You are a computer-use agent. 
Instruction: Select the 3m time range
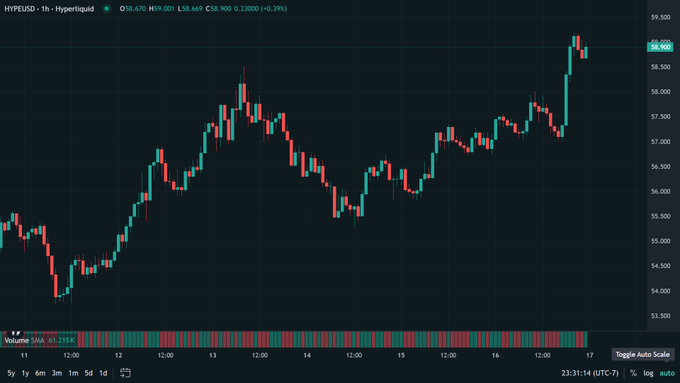57,373
